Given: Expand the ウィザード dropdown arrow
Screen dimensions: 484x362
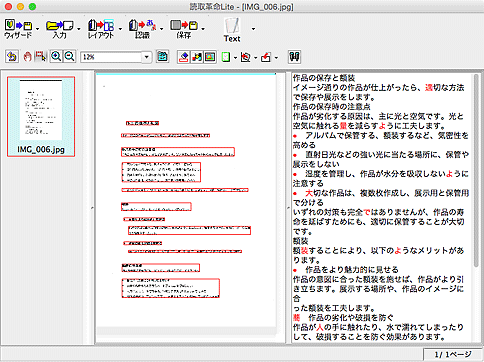Looking at the screenshot, I should point(37,29).
